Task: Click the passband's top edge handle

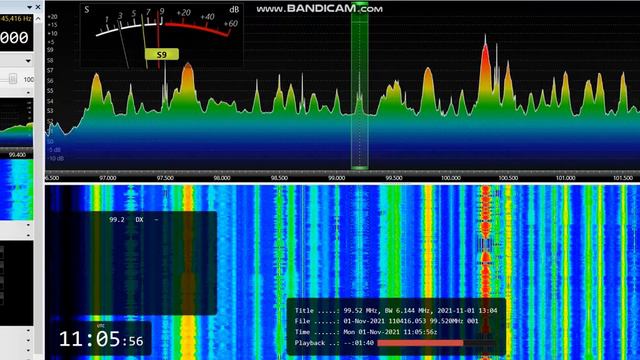Action: tap(360, 4)
